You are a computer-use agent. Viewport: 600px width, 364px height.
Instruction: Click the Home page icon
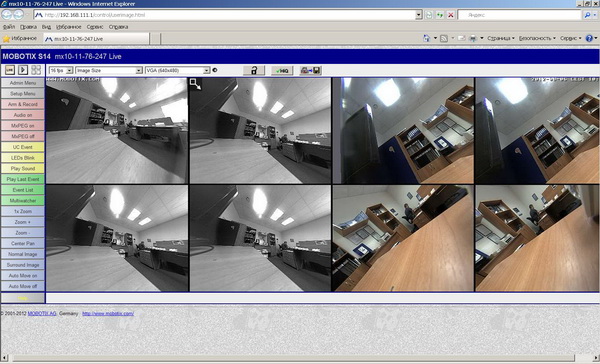coord(427,38)
